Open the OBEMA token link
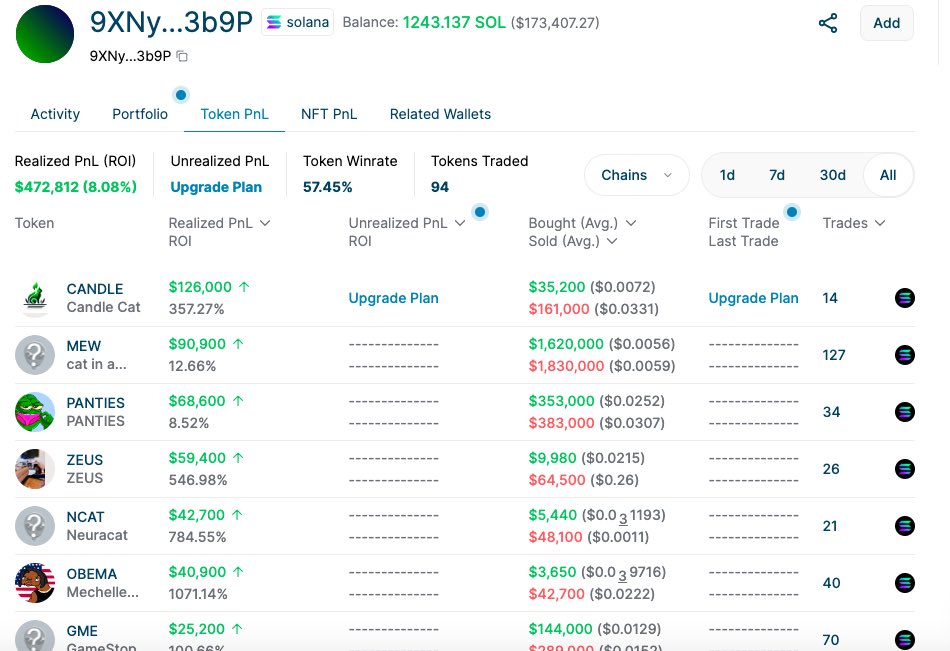 (x=91, y=574)
